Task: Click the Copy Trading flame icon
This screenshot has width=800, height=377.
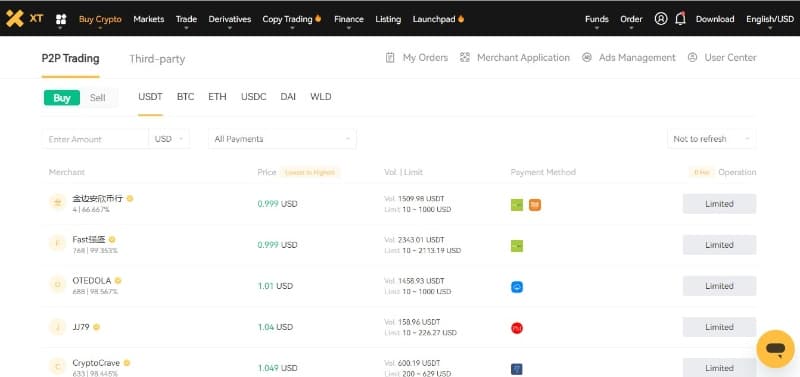Action: point(318,18)
